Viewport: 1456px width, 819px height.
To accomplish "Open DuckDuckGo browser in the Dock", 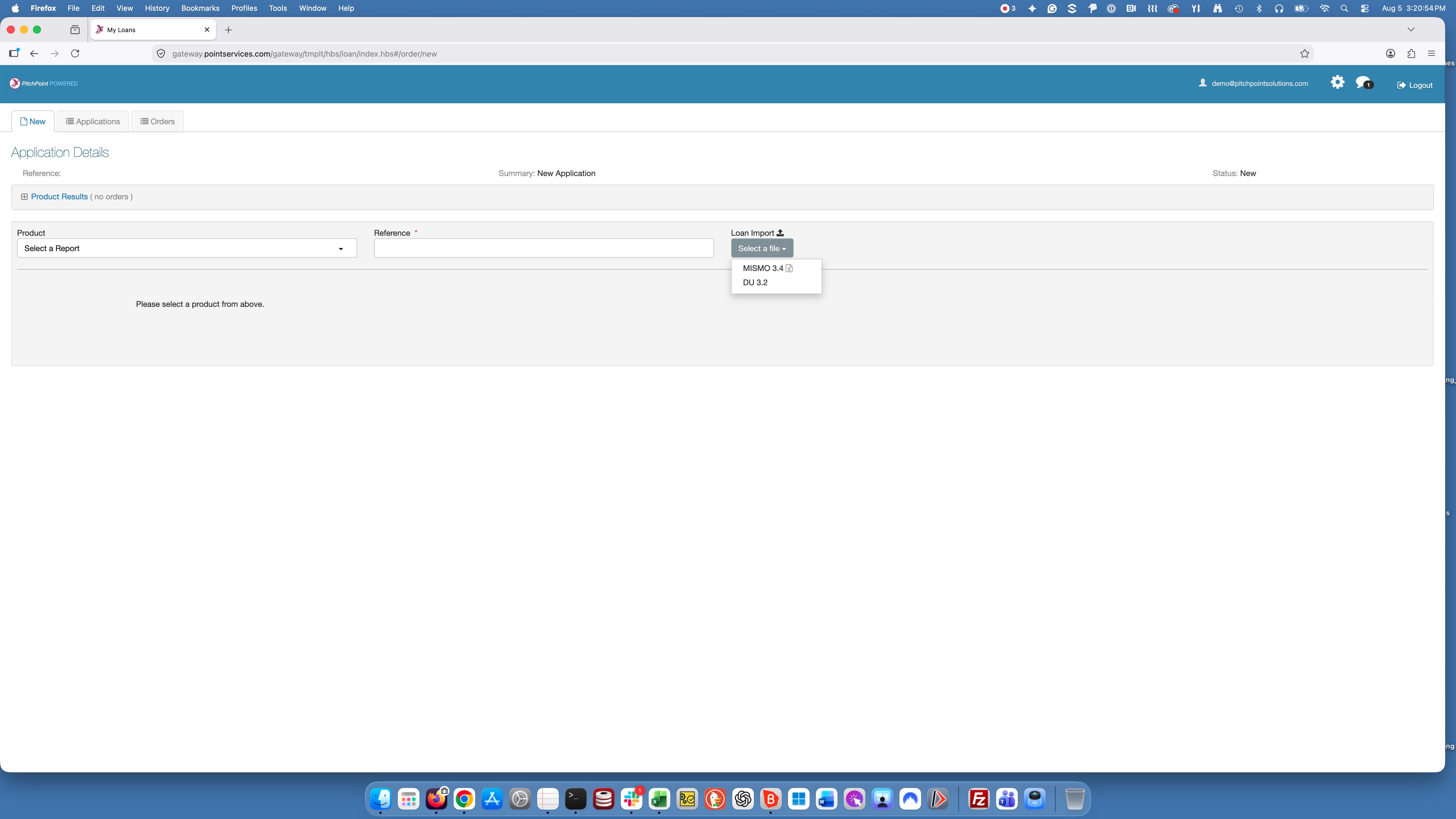I will pyautogui.click(x=715, y=799).
